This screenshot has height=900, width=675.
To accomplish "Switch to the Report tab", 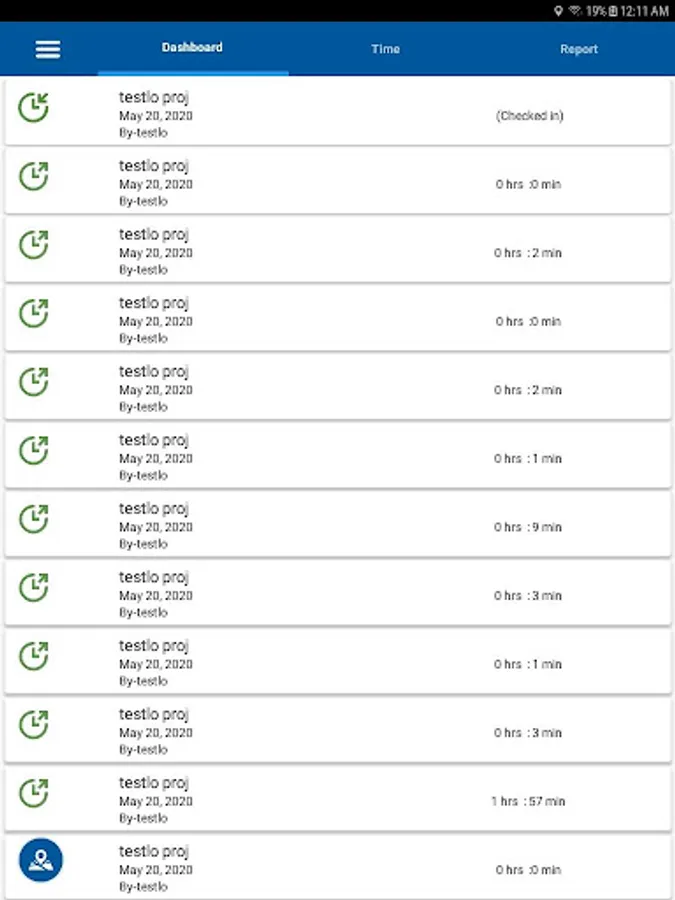I will point(579,49).
